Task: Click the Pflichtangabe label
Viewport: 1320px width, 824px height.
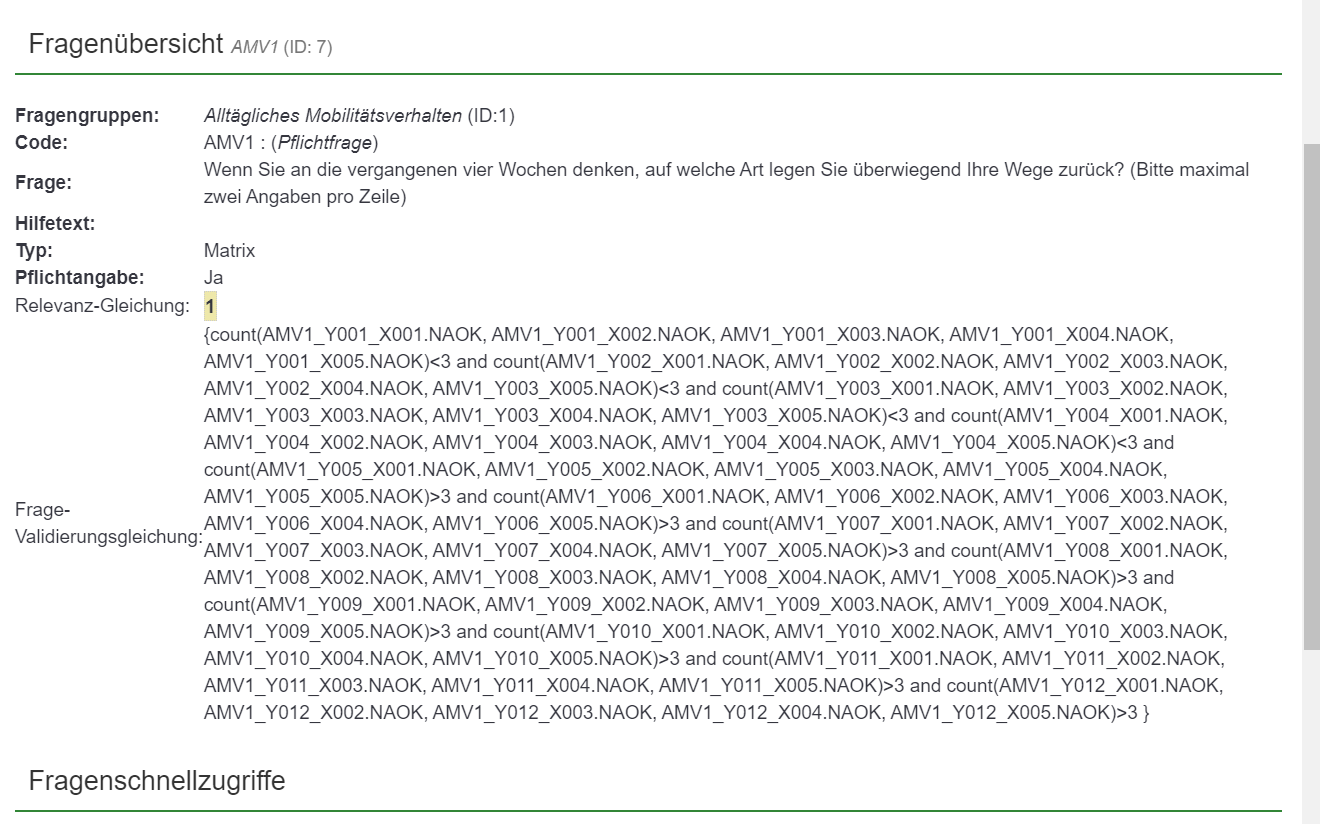Action: (x=79, y=278)
